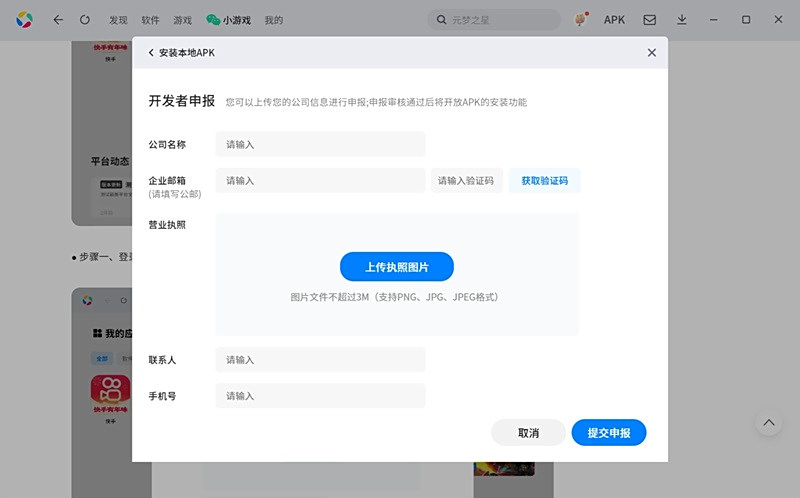
Task: Open the 我的 tab
Action: [273, 20]
